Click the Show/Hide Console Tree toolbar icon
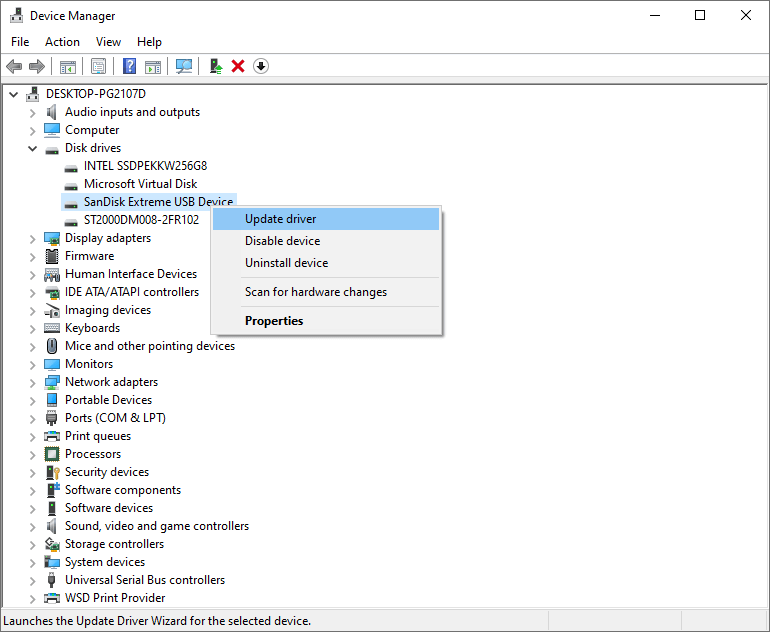Viewport: 770px width, 632px height. (x=68, y=67)
